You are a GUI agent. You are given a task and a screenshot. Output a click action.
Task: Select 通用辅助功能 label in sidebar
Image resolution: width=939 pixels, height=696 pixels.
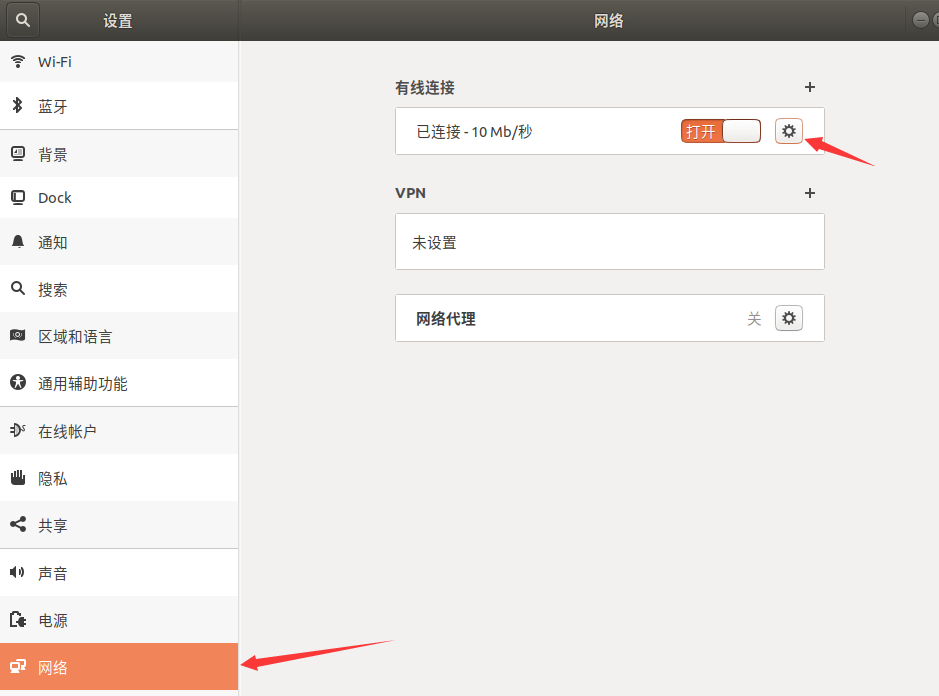click(83, 383)
